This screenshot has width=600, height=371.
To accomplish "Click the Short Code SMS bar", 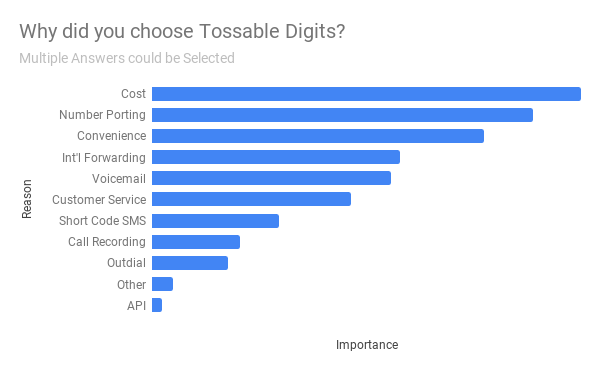I will 215,221.
